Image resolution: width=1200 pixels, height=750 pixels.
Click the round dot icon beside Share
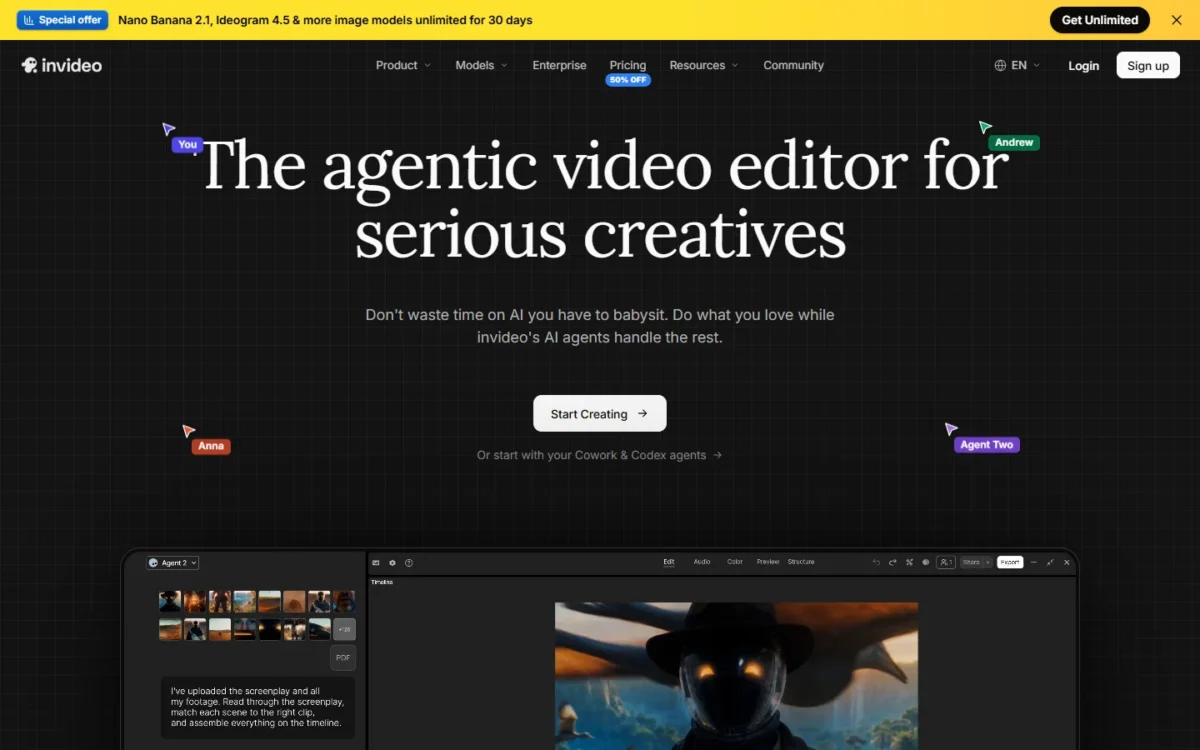[x=925, y=563]
